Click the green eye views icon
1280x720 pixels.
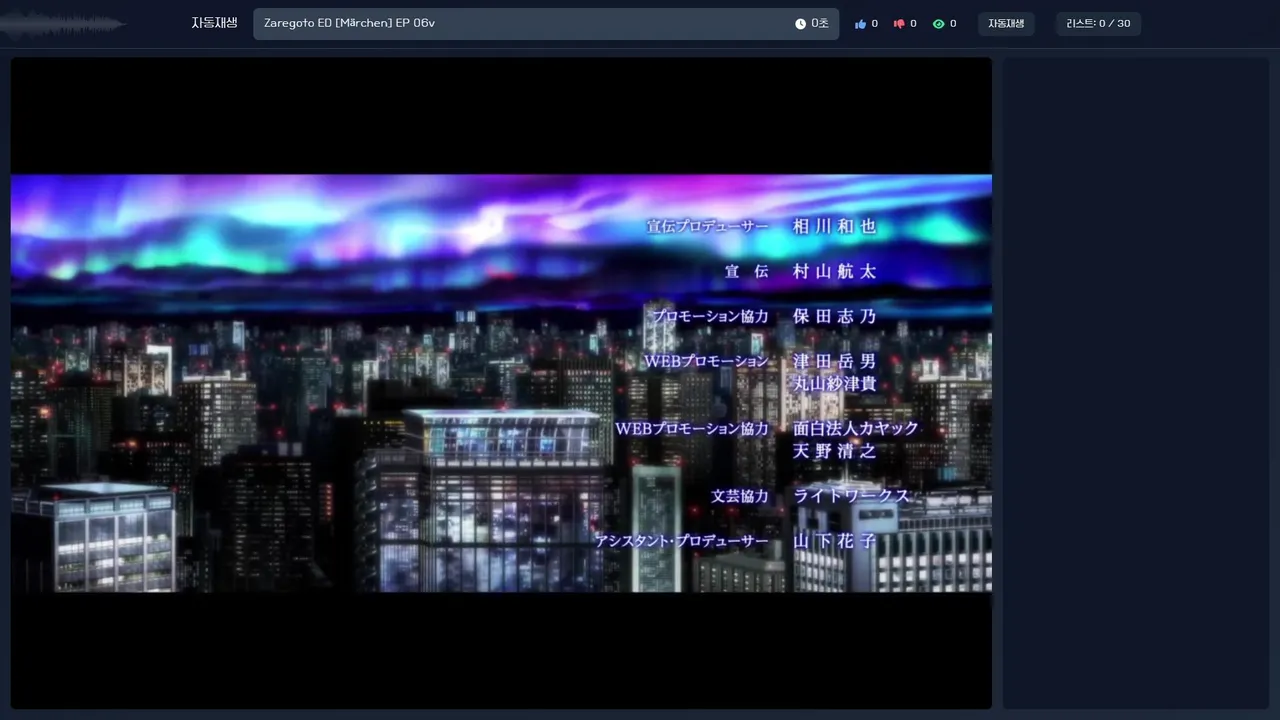tap(938, 24)
